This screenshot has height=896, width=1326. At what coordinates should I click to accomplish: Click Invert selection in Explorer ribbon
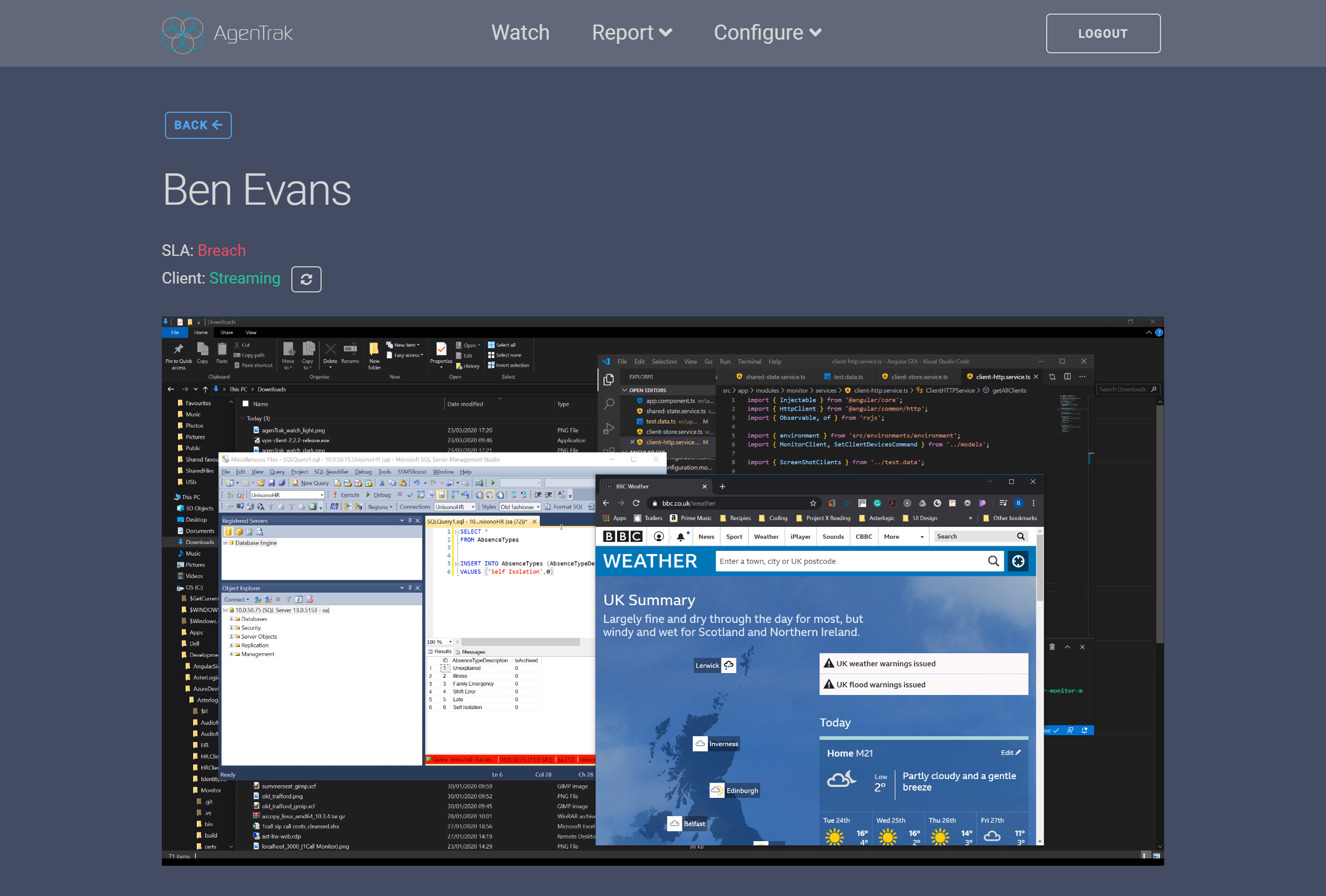click(x=508, y=366)
